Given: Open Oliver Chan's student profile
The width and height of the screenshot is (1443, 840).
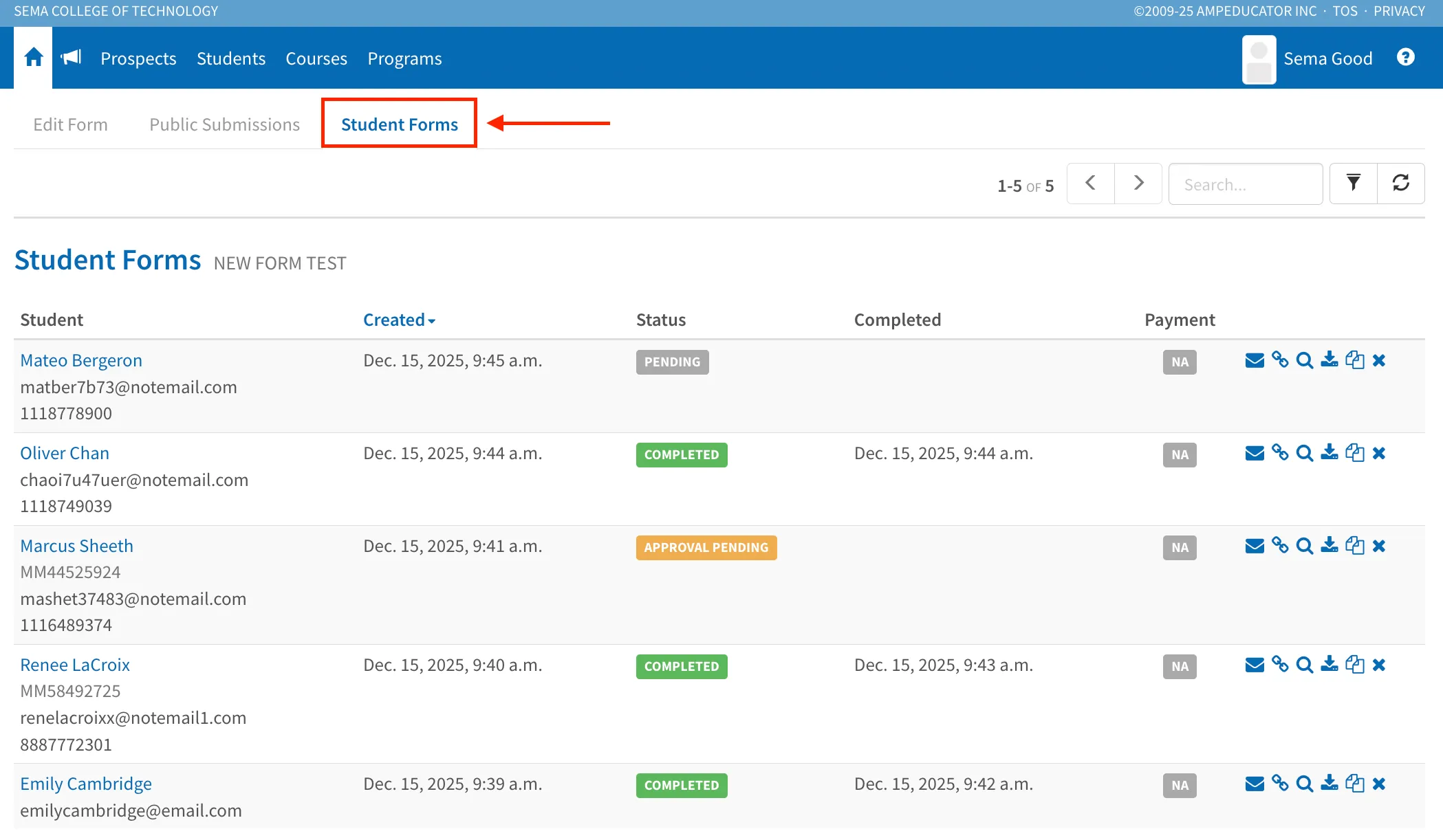Looking at the screenshot, I should tap(65, 453).
